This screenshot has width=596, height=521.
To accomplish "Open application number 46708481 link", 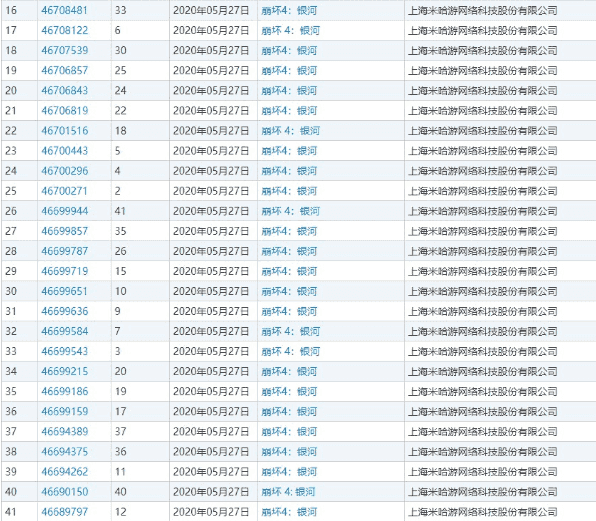I will coord(65,11).
